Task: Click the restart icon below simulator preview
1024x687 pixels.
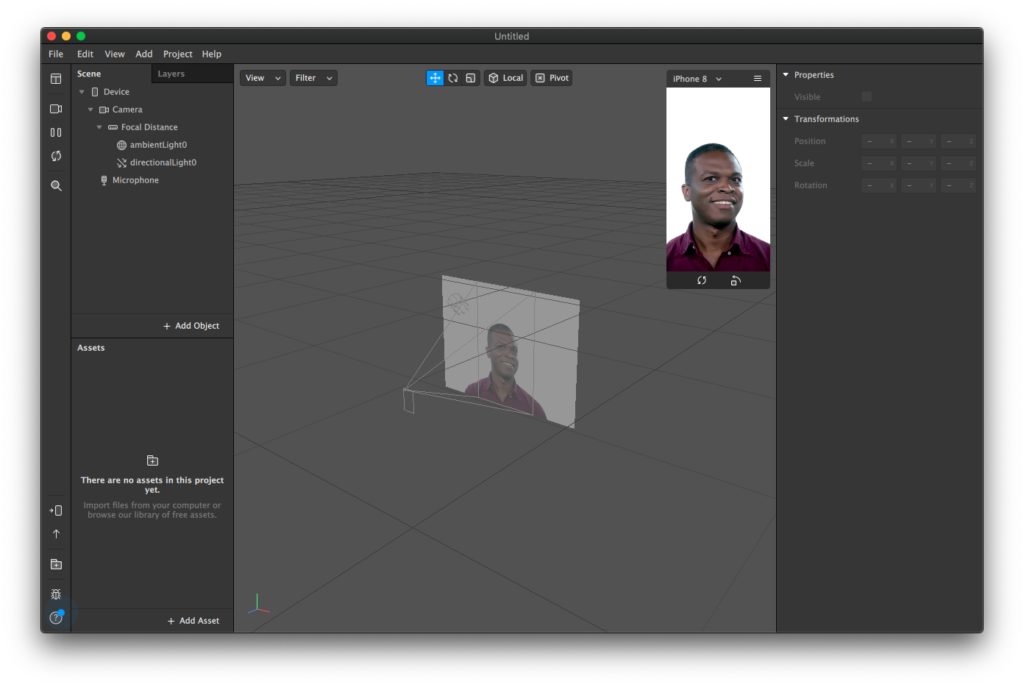Action: tap(701, 280)
